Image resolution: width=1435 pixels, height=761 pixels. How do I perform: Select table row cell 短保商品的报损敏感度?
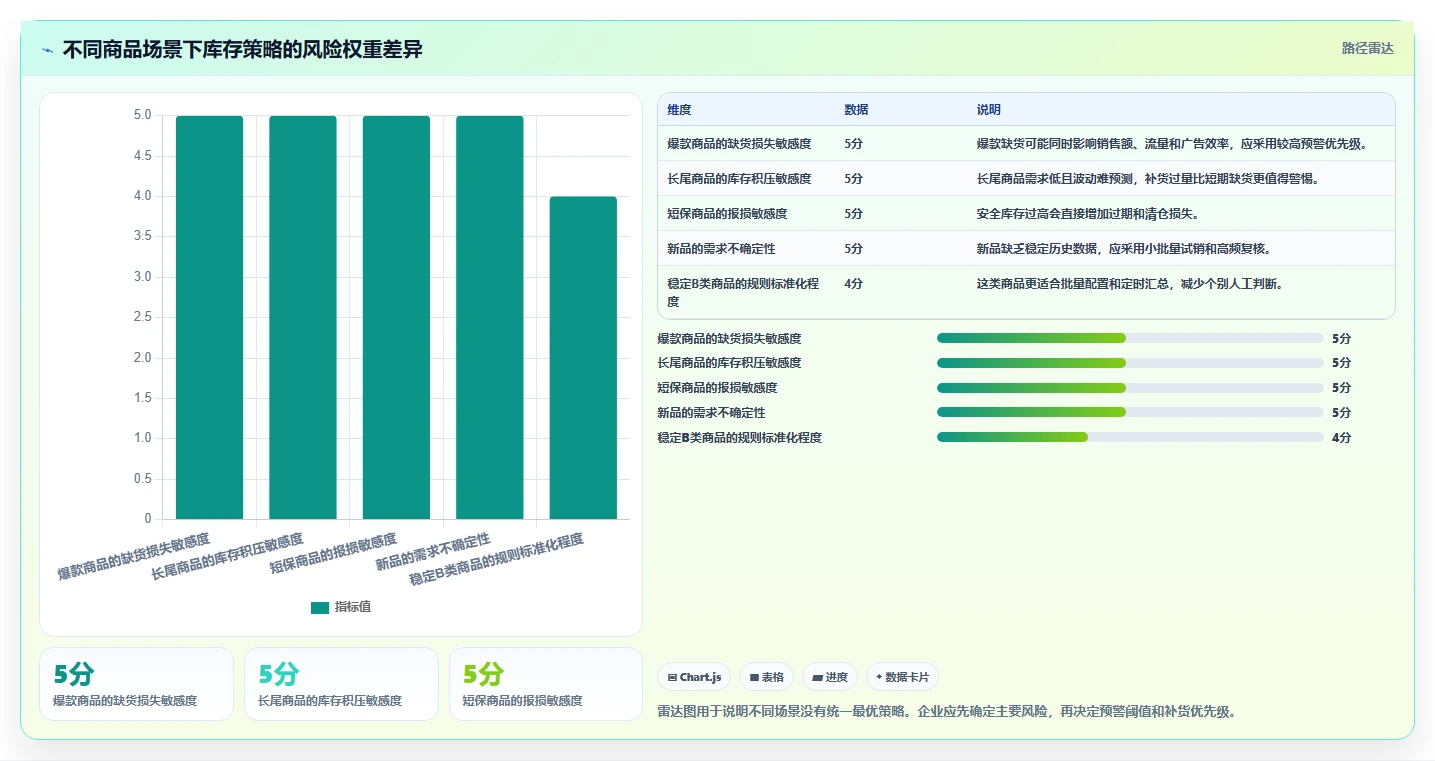727,214
